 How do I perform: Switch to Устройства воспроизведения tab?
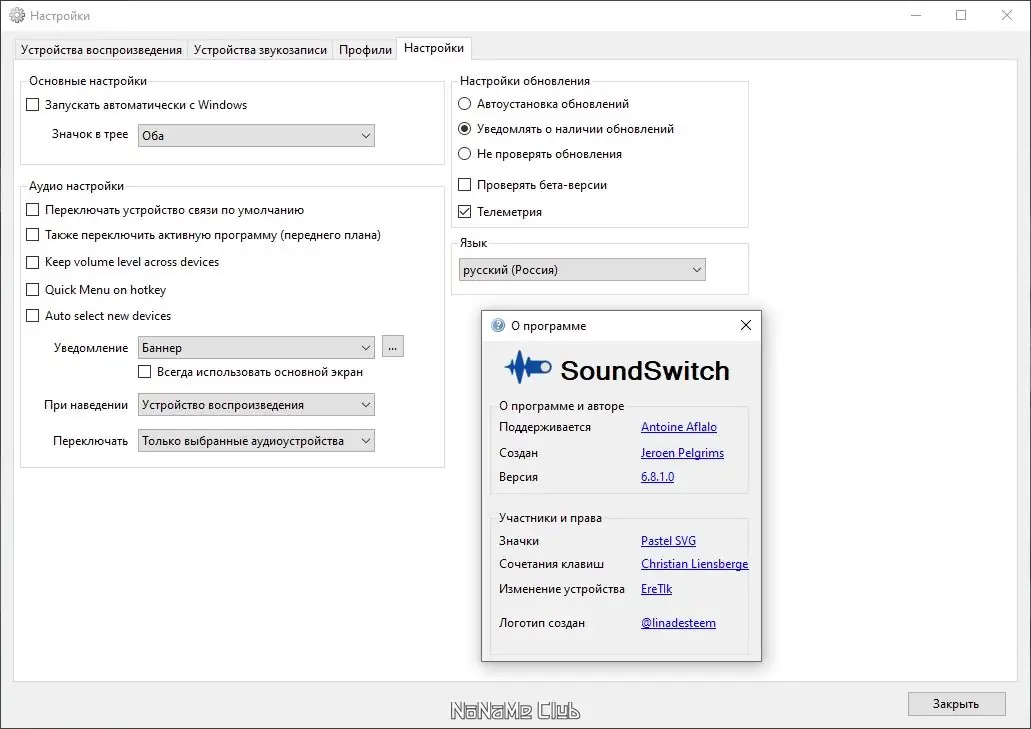pos(101,50)
